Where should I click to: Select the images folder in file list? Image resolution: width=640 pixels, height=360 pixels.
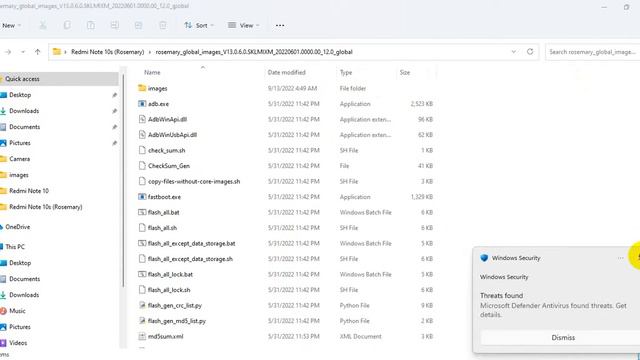click(x=158, y=88)
